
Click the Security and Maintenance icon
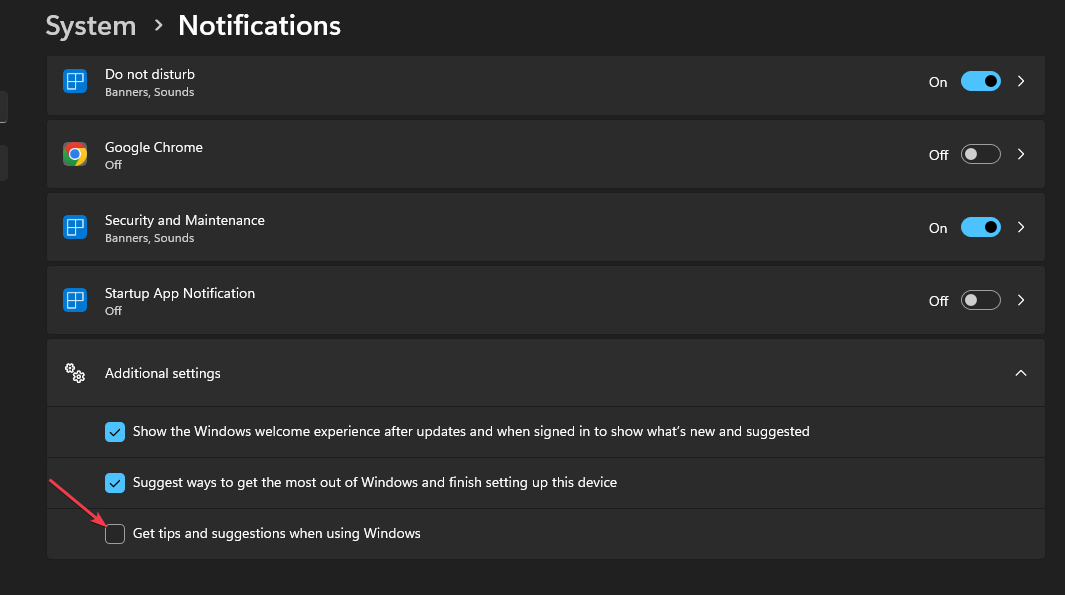pos(75,227)
